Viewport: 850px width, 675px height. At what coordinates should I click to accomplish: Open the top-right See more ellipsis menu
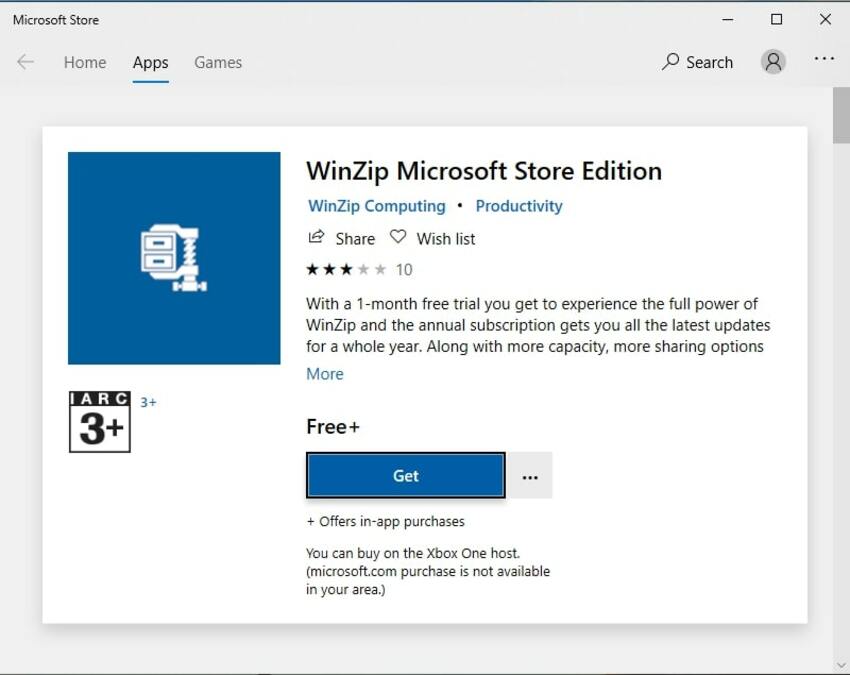pos(824,60)
